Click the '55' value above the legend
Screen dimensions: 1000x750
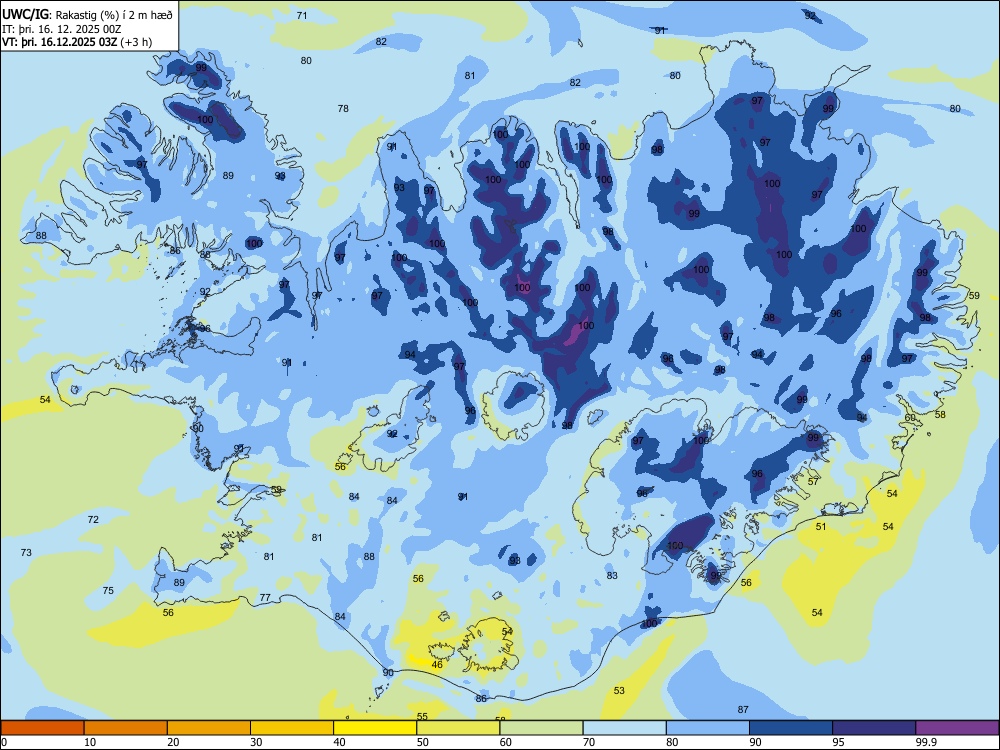(422, 717)
